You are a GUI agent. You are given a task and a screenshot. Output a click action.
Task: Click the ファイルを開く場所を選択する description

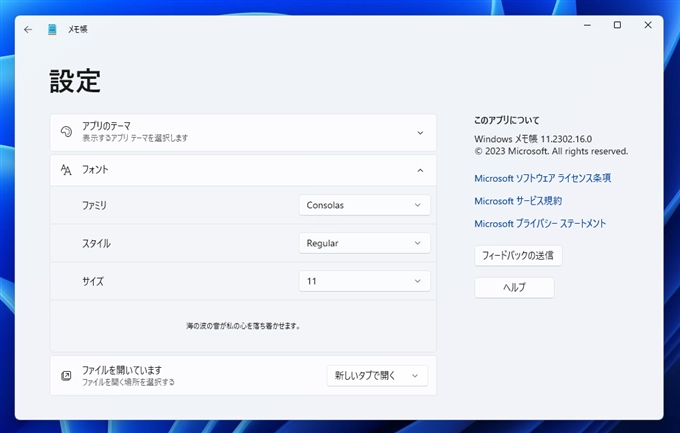128,382
